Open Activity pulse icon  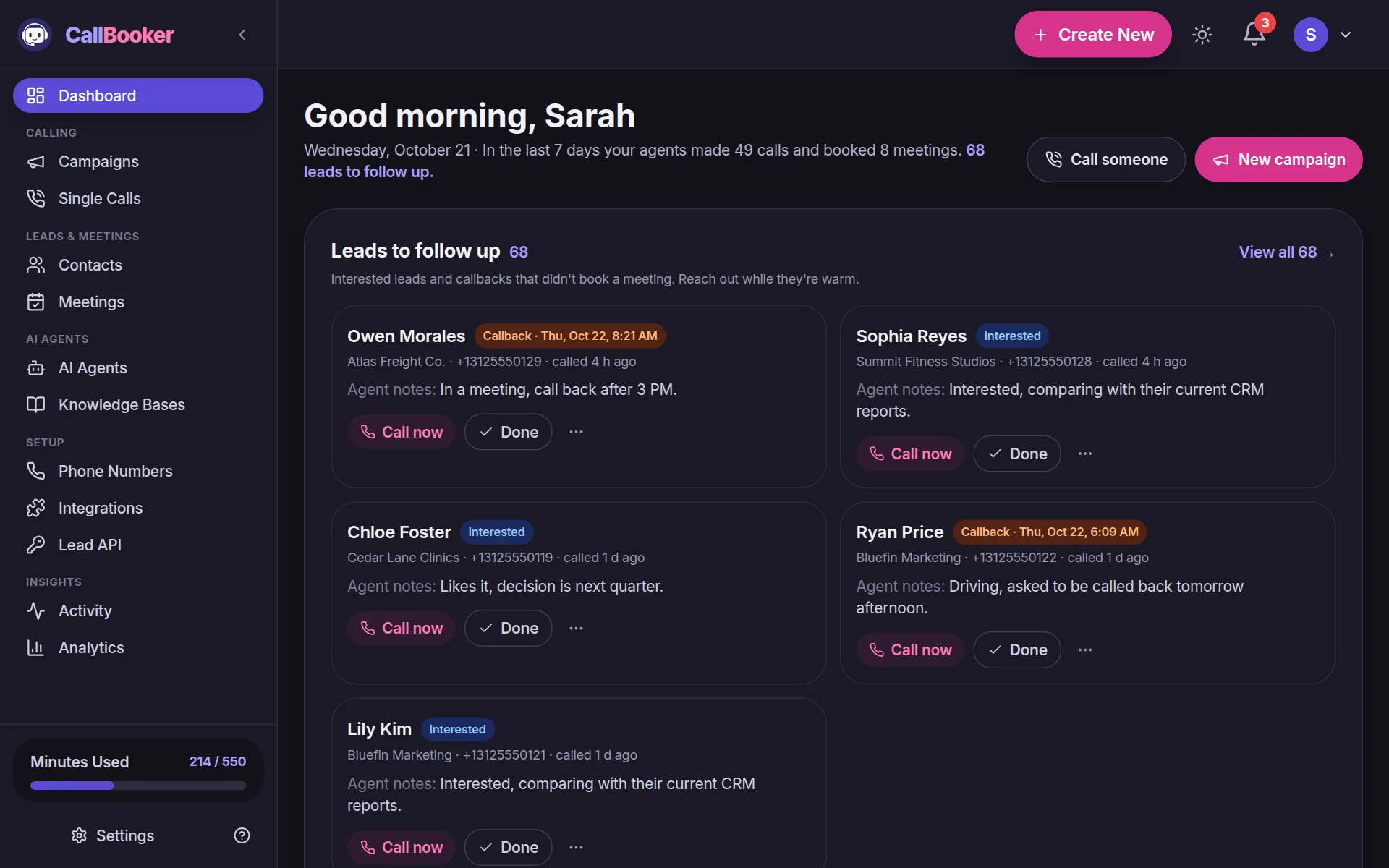pos(35,610)
